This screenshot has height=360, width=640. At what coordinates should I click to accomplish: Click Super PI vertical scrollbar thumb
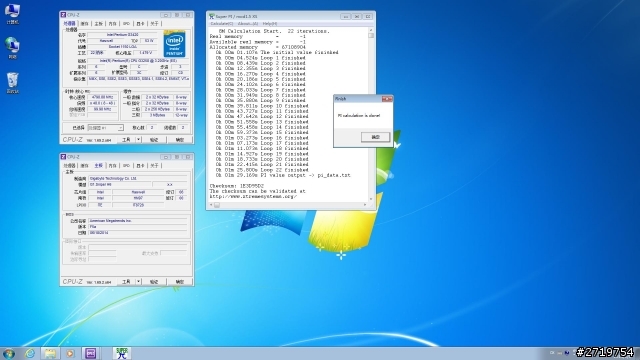point(371,36)
